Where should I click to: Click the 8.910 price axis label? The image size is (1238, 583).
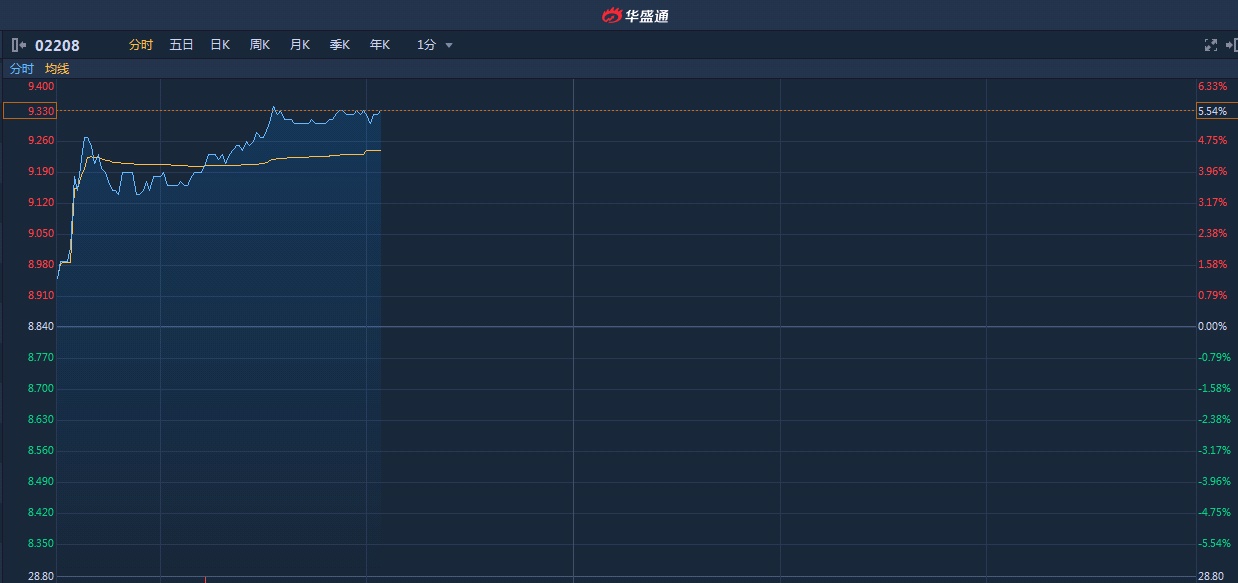(x=41, y=295)
